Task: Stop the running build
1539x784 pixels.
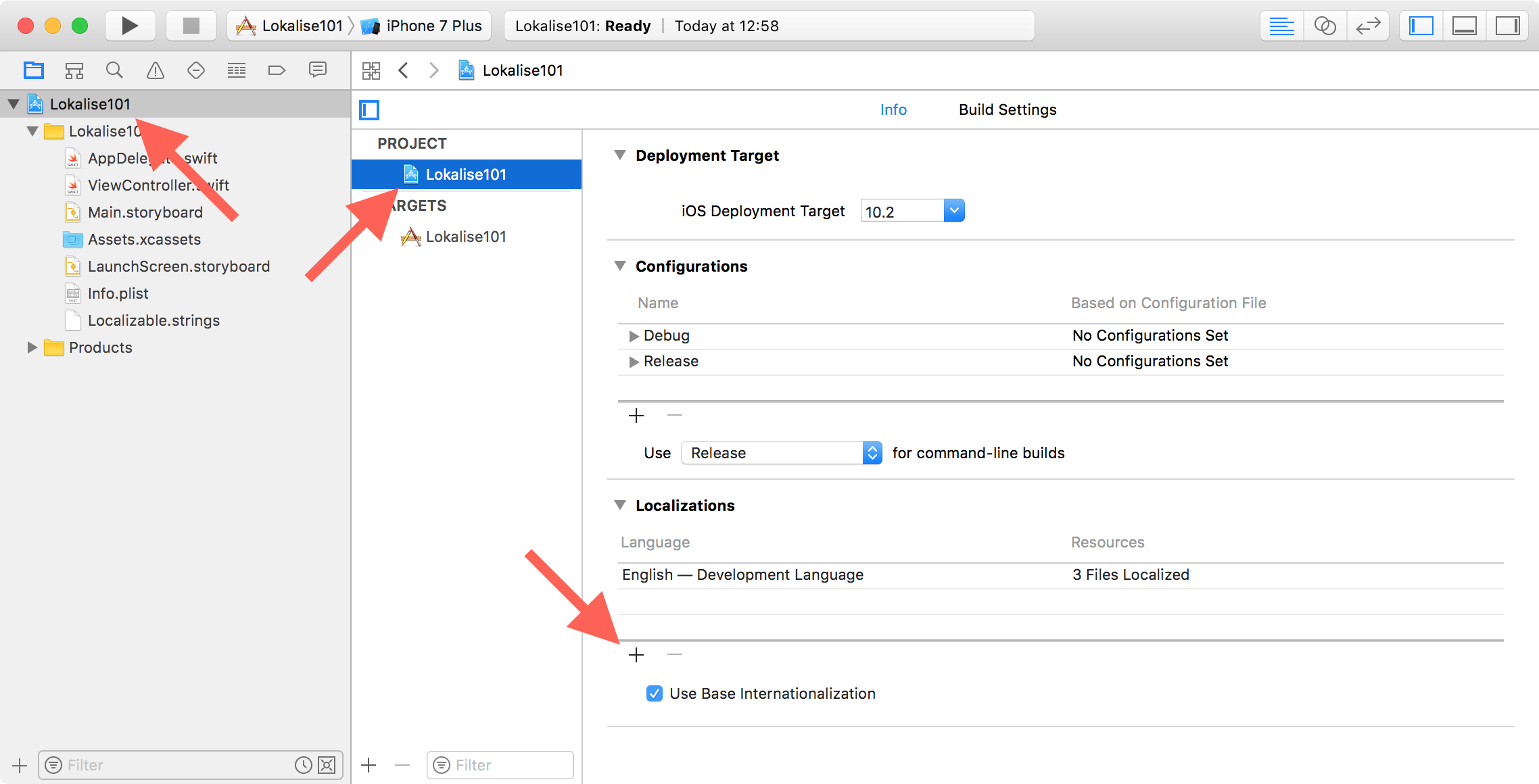Action: (x=191, y=26)
